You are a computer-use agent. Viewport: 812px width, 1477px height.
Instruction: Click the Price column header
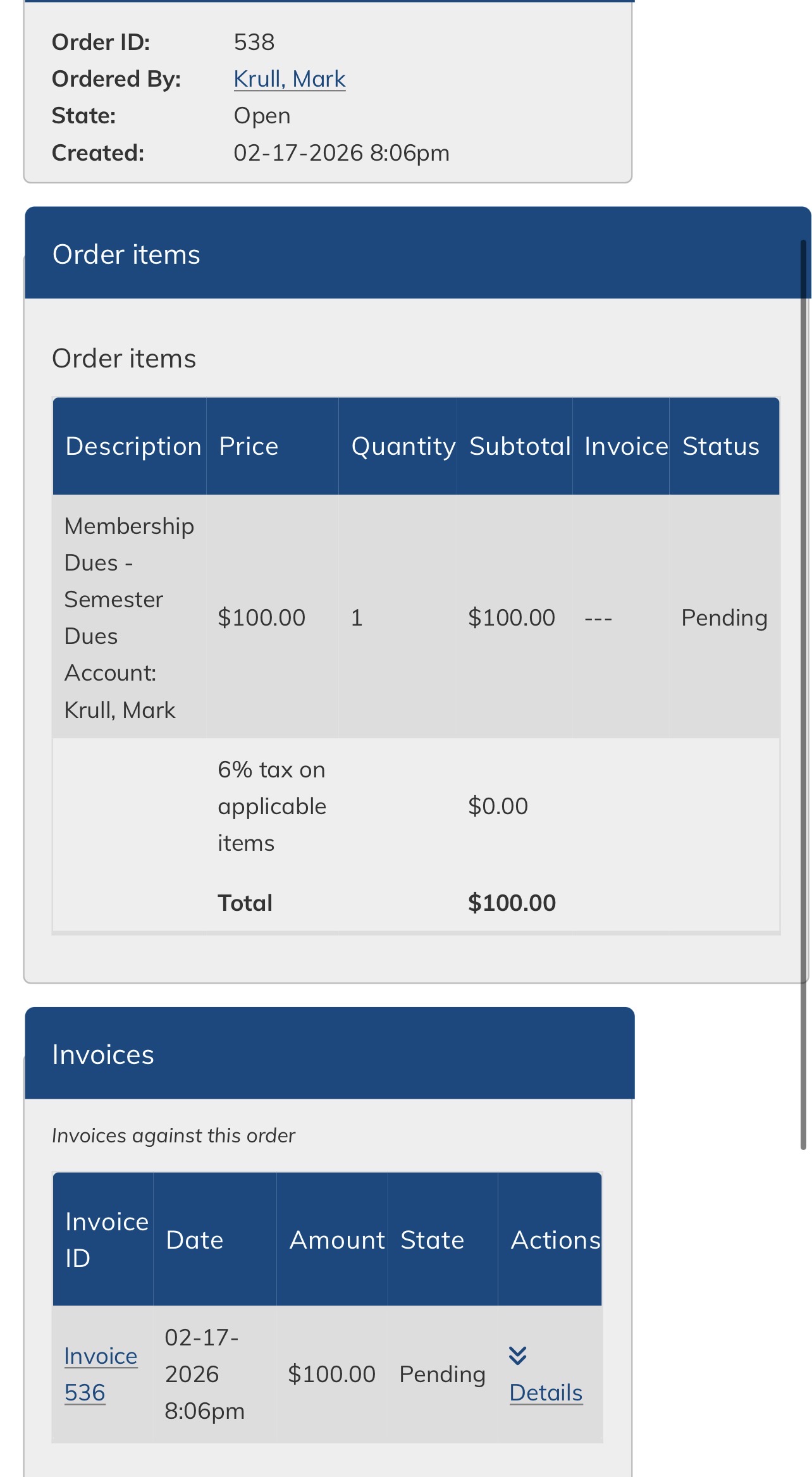pyautogui.click(x=249, y=446)
